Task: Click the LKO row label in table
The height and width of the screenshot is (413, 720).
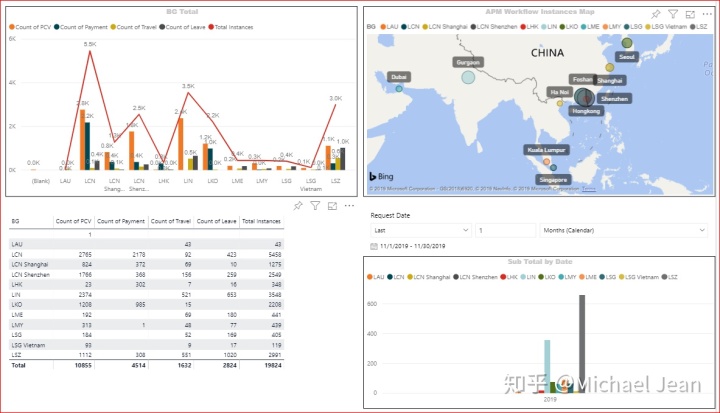Action: click(17, 305)
